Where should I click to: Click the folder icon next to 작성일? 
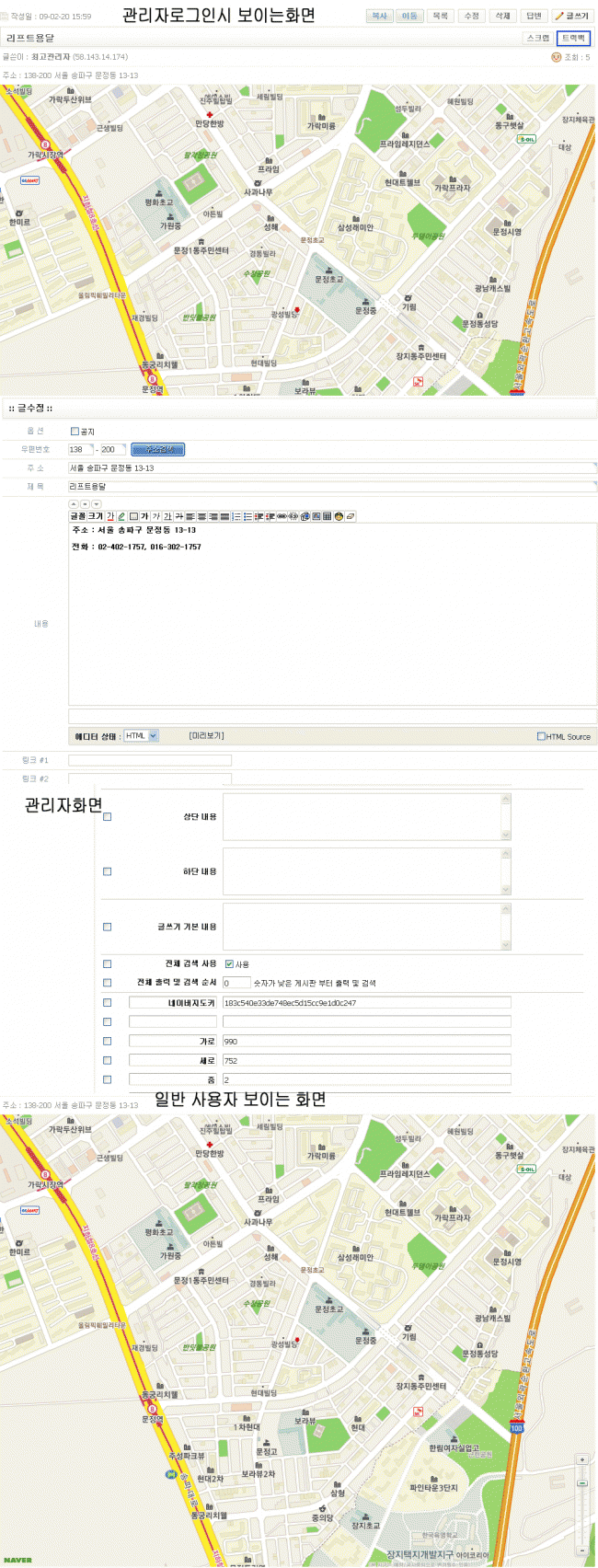click(x=5, y=16)
